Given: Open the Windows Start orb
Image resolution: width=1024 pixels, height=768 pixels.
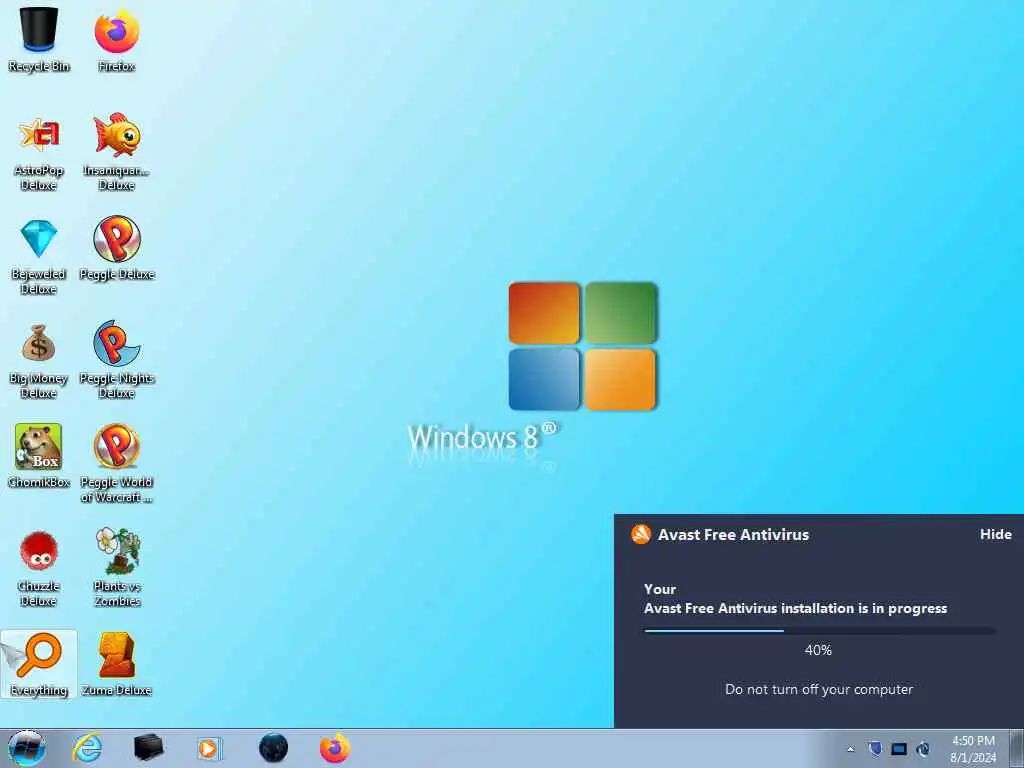Looking at the screenshot, I should coord(27,748).
